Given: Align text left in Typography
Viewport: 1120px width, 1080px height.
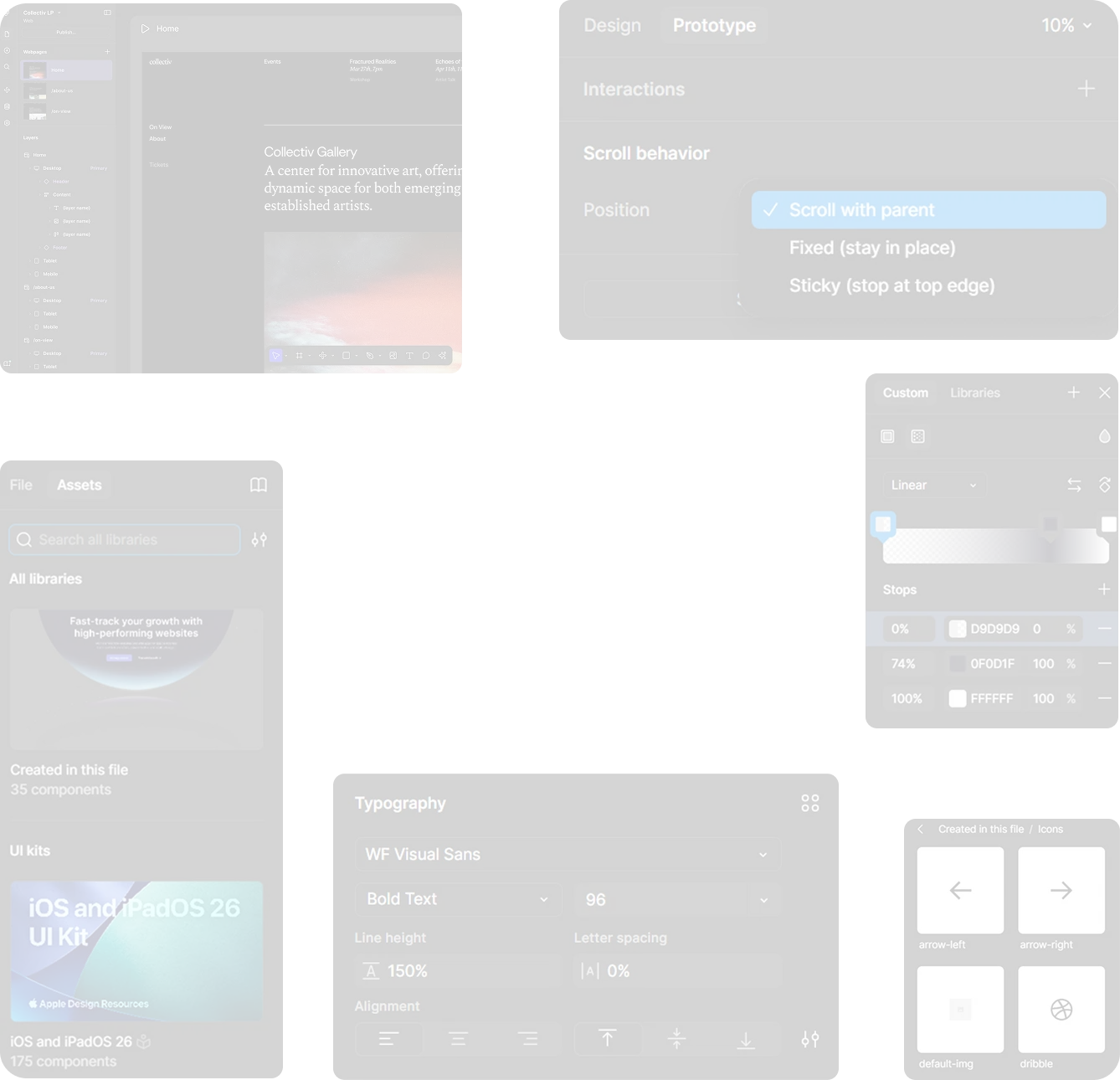Looking at the screenshot, I should 389,1039.
